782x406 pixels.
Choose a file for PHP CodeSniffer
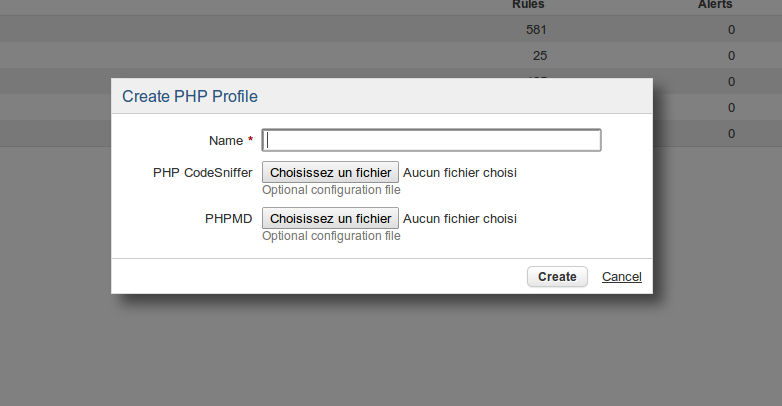click(x=330, y=172)
